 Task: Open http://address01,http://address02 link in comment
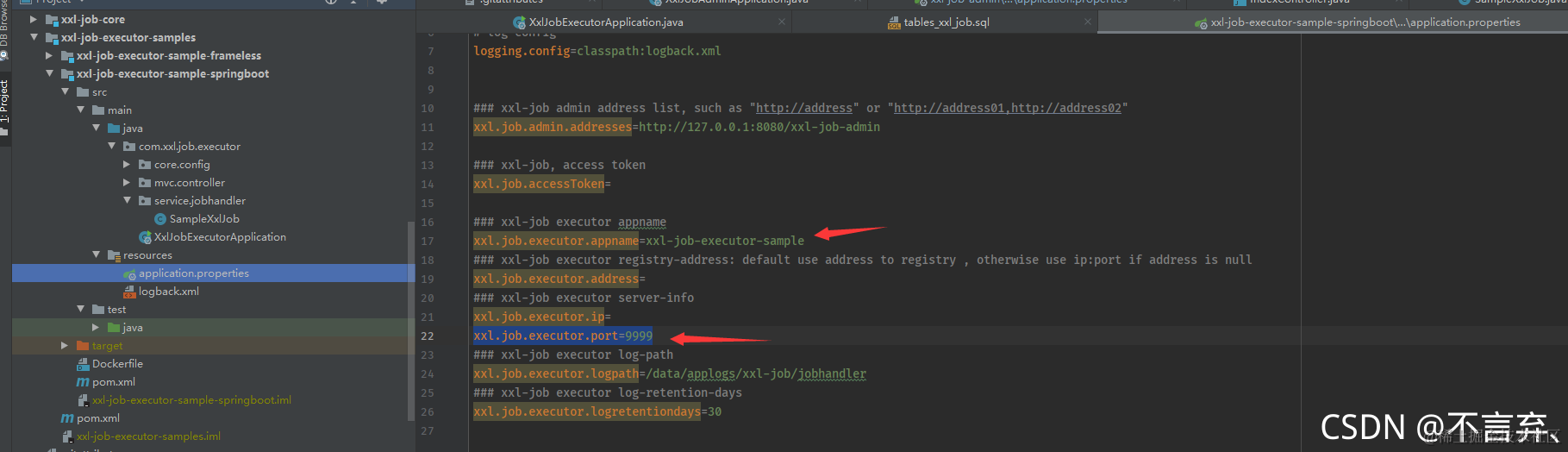pos(1008,108)
